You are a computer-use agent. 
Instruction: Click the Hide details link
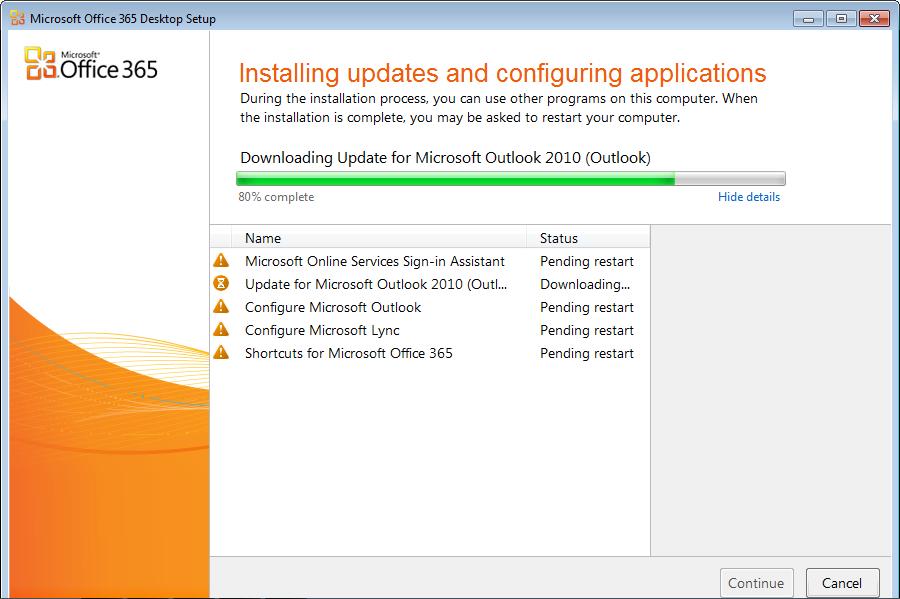click(x=748, y=197)
